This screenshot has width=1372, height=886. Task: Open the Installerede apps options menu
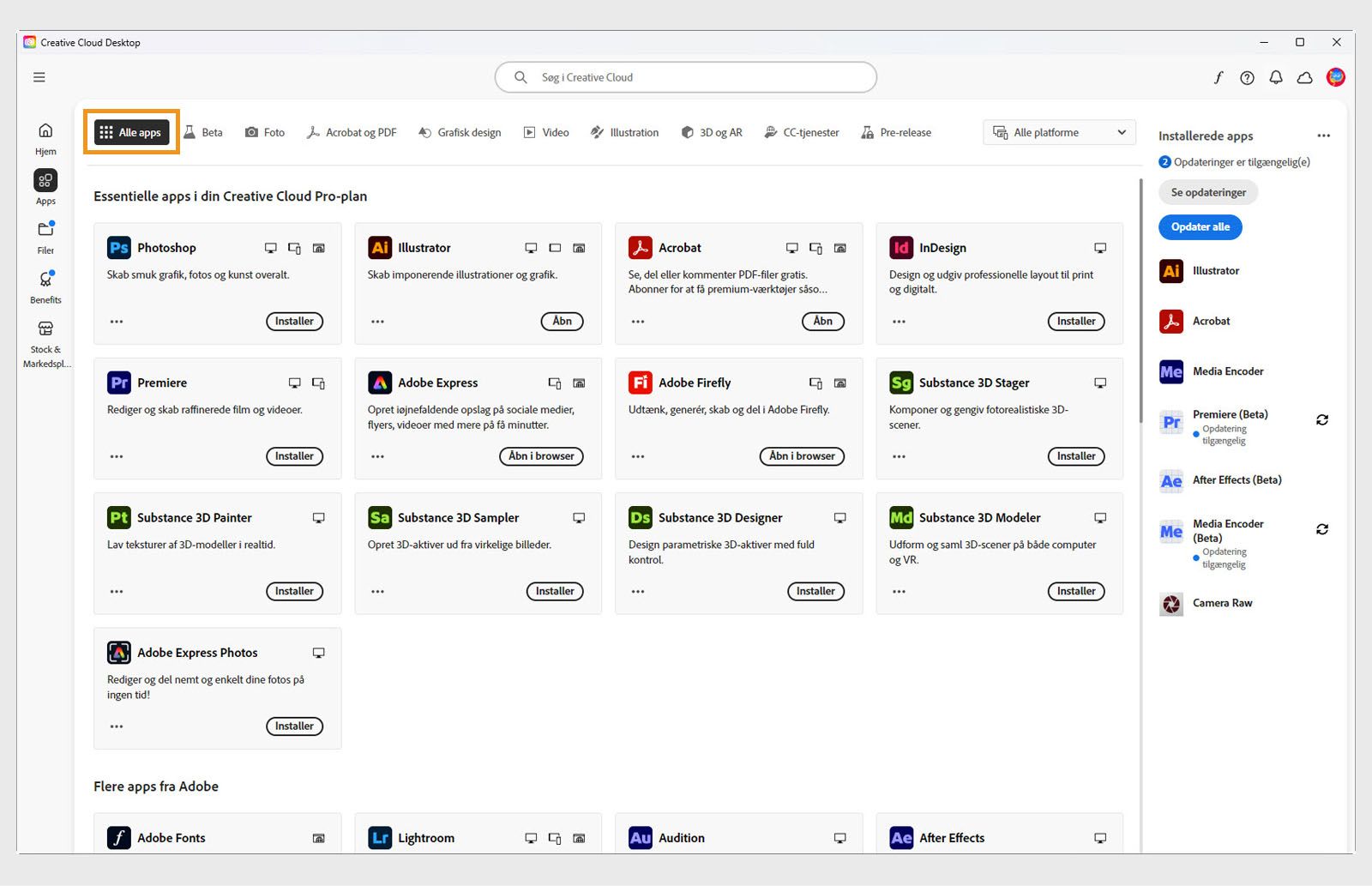1323,136
